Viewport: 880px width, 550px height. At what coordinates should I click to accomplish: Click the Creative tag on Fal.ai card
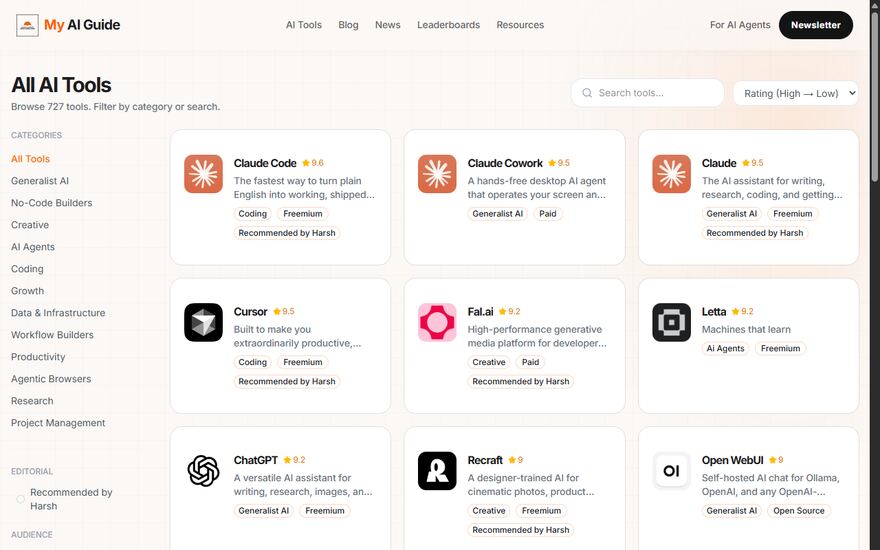pyautogui.click(x=489, y=362)
